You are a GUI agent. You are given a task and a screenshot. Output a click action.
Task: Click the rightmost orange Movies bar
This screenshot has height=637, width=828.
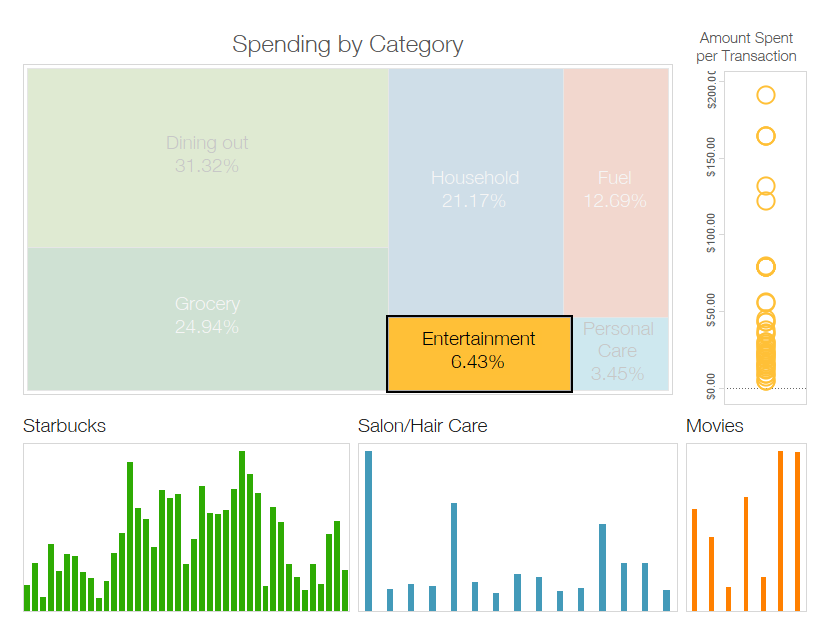797,530
